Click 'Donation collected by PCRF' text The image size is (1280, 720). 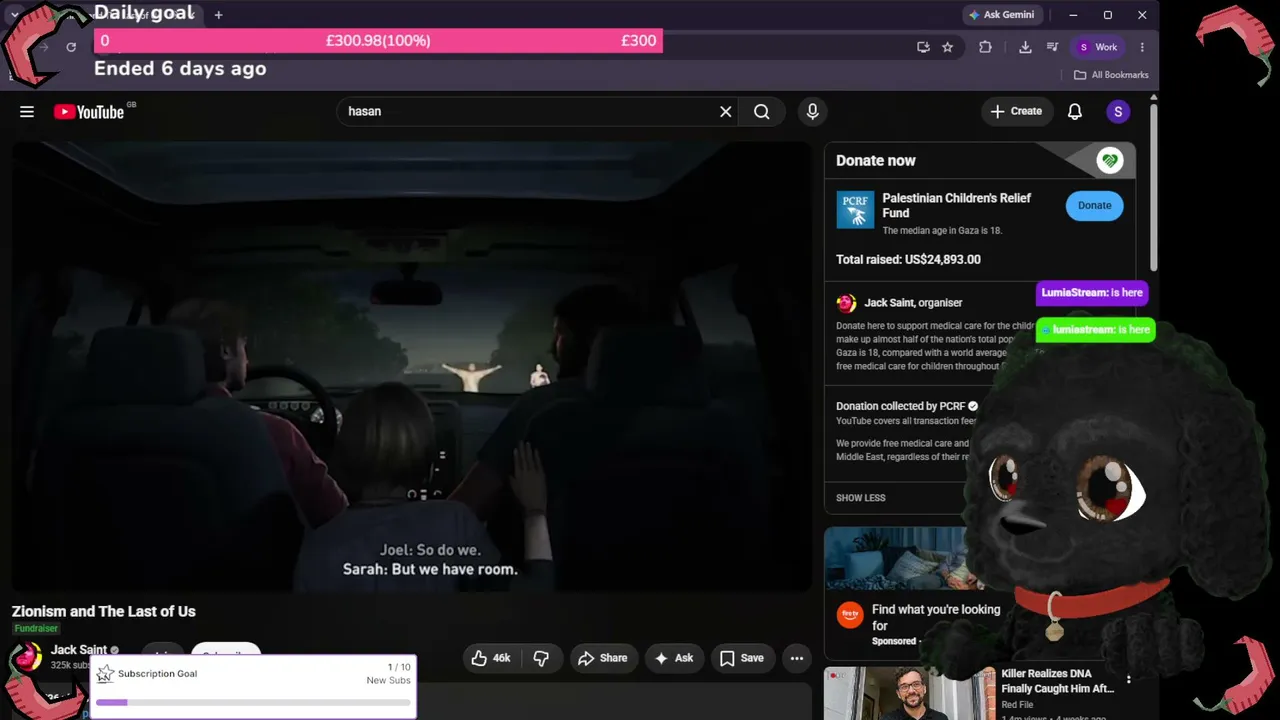click(x=900, y=406)
